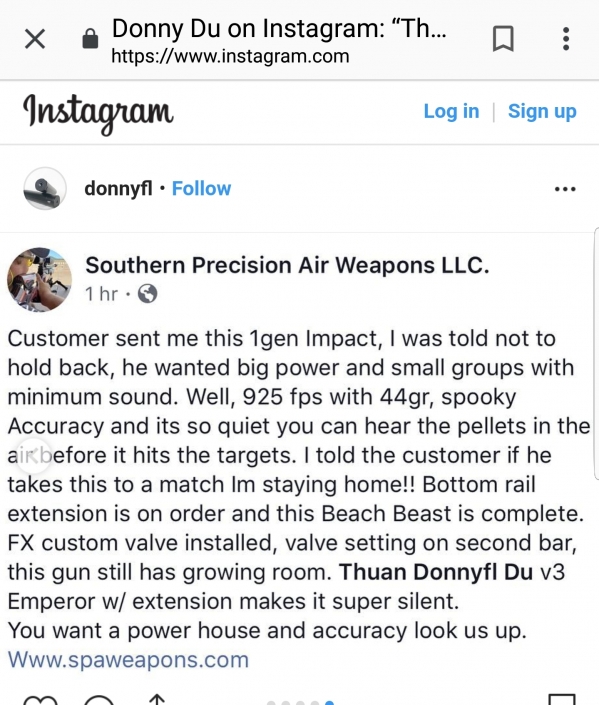Go to the previous carousel image
The image size is (599, 705).
click(32, 456)
